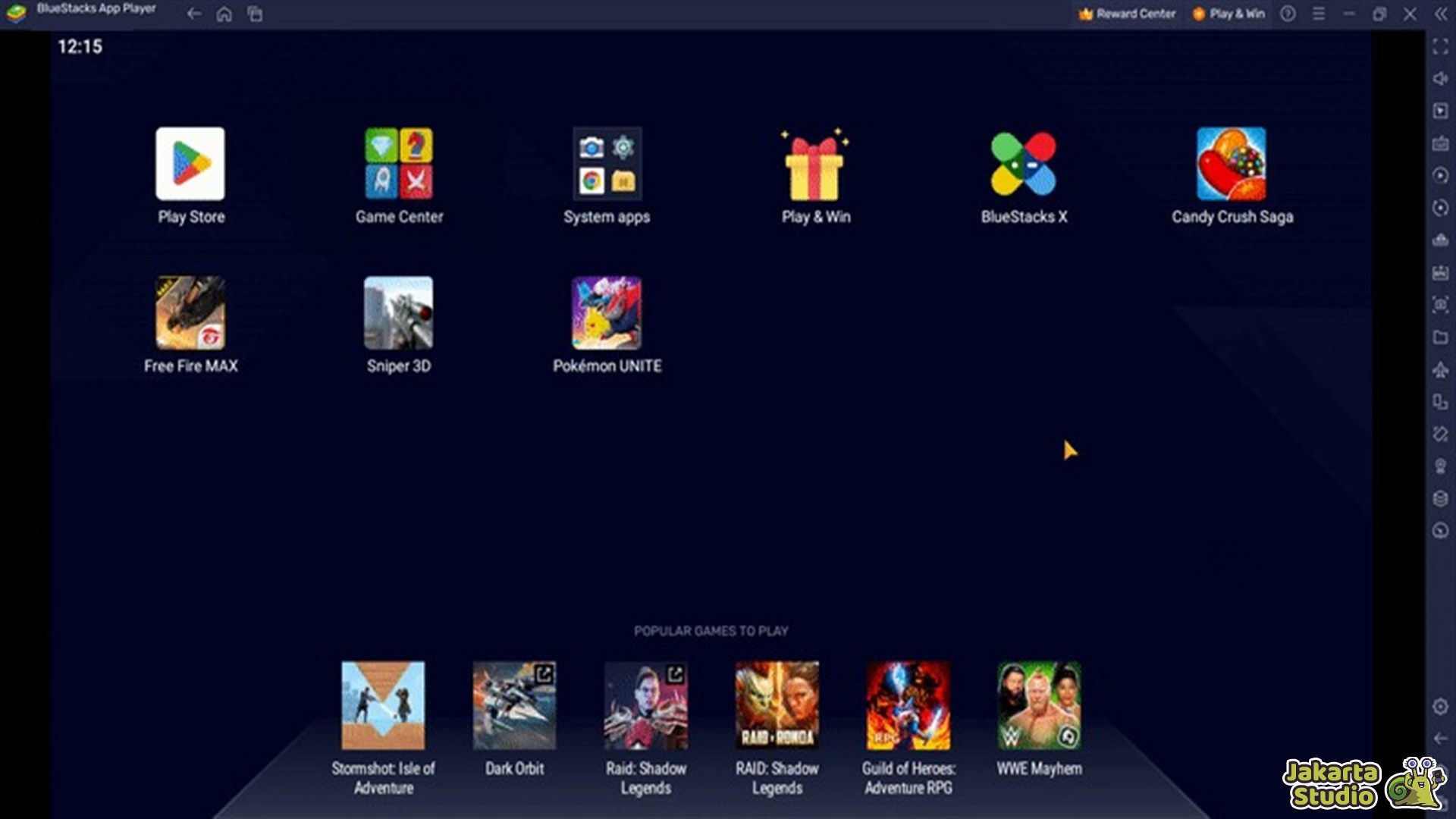Select the WWE Mayhem thumbnail
Viewport: 1456px width, 819px height.
1039,705
